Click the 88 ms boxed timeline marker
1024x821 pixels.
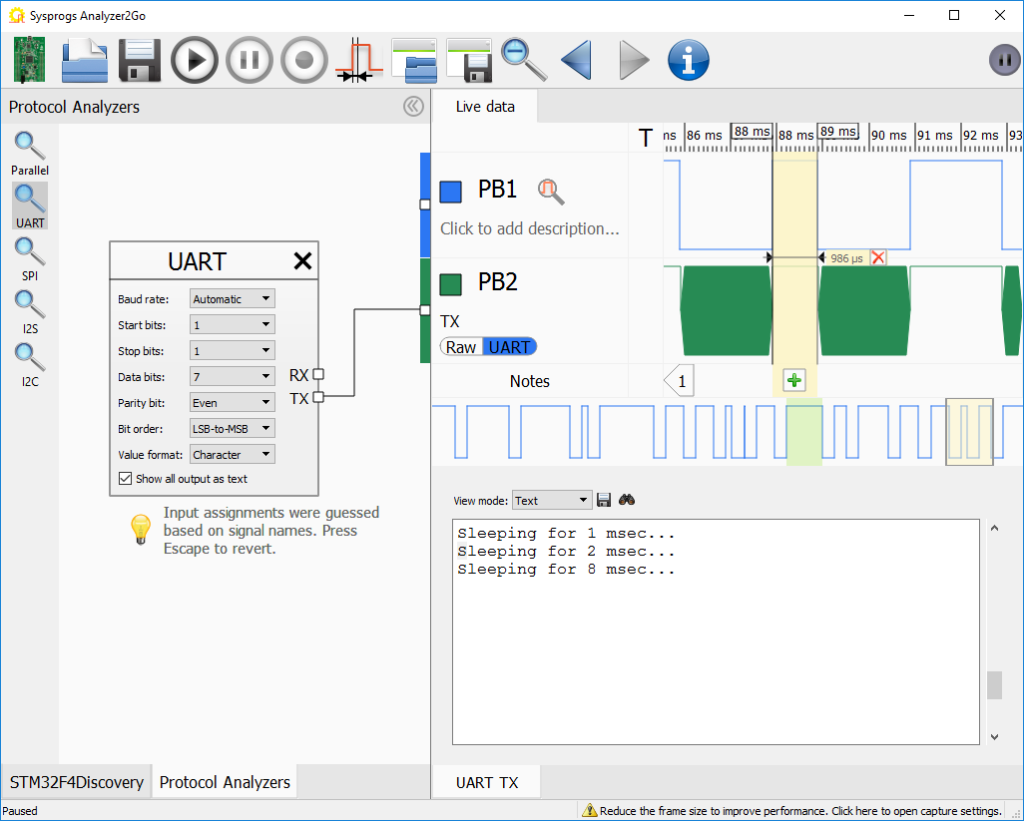point(751,131)
